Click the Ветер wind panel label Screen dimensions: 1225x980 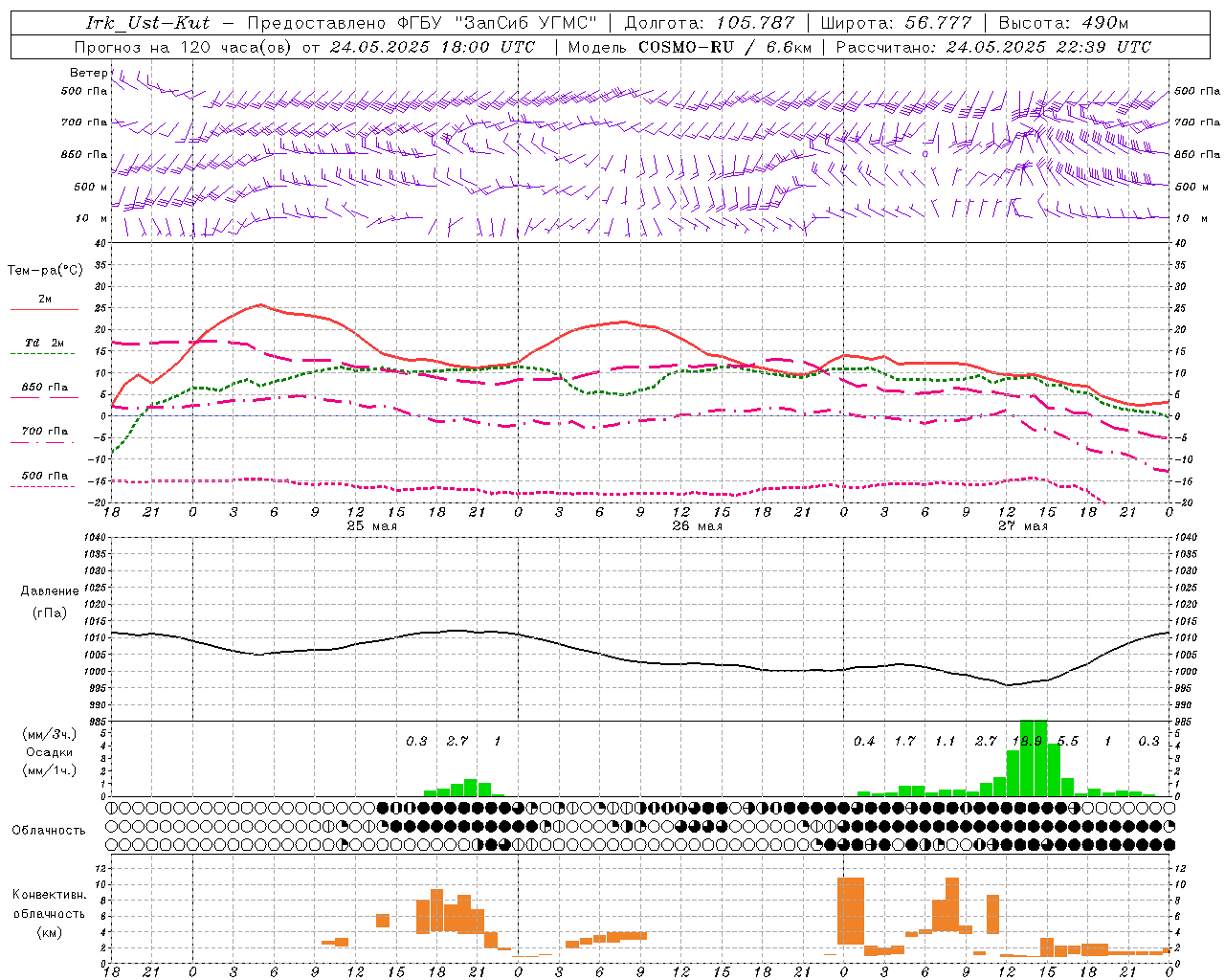tap(88, 73)
